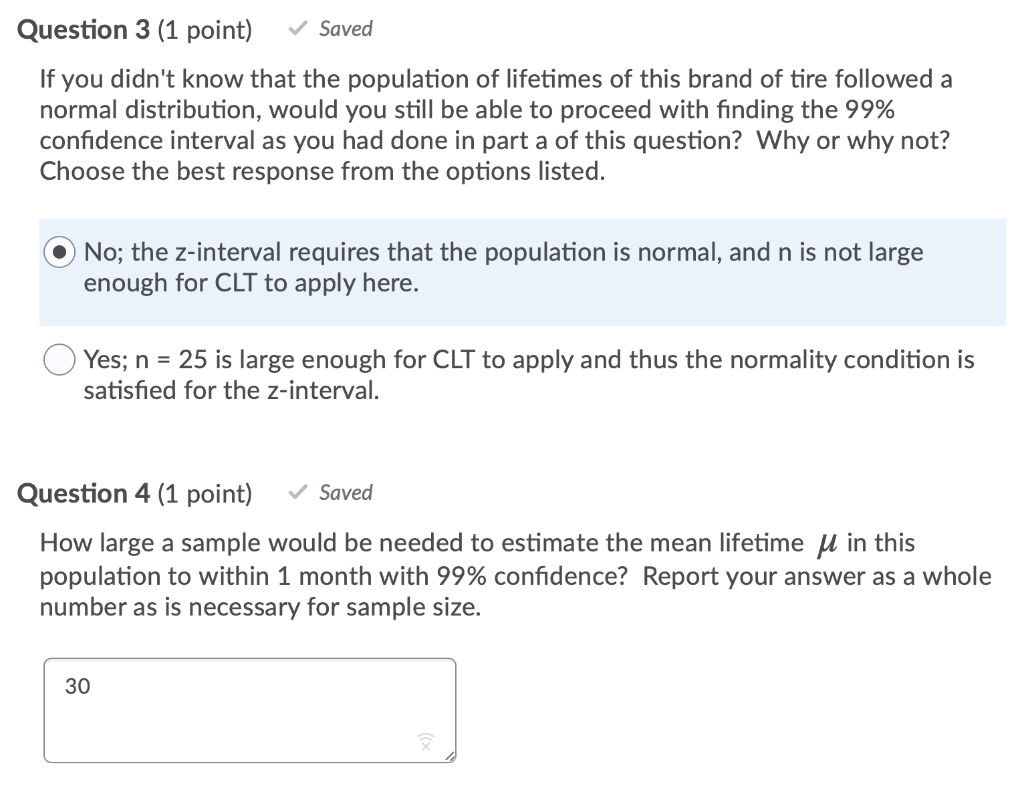Select the value 30 in the answer field
This screenshot has width=1024, height=798.
76,687
